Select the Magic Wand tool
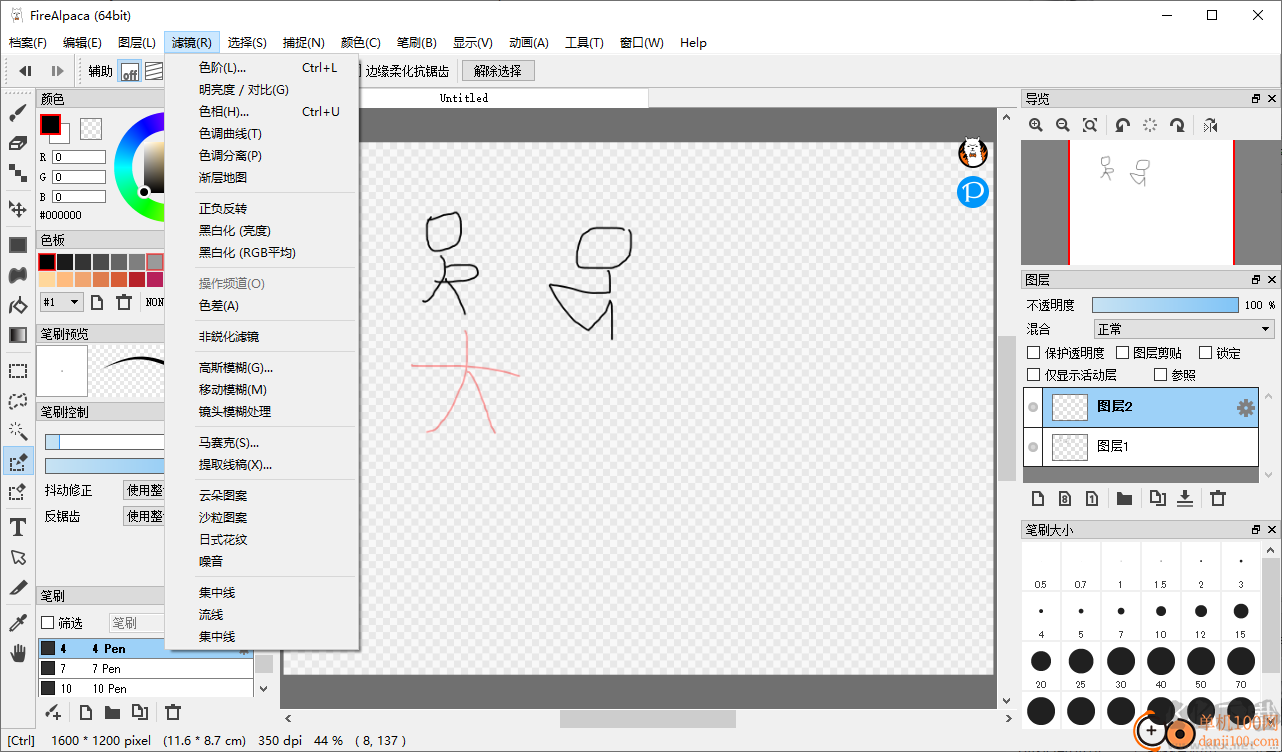 18,431
